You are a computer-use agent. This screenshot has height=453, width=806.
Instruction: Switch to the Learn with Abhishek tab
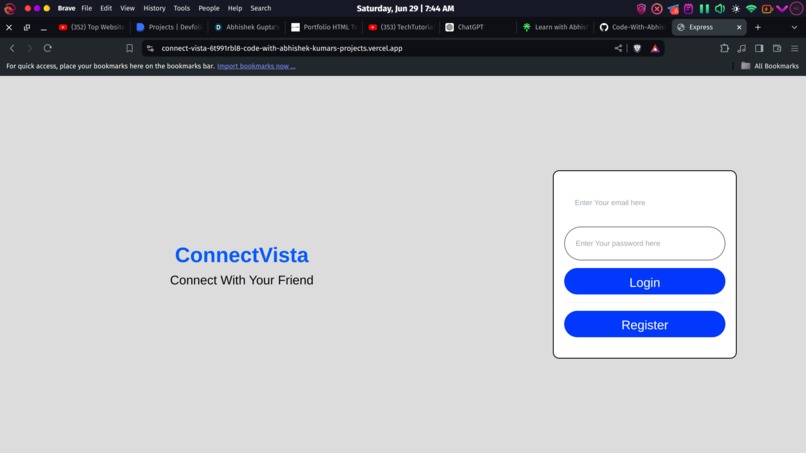coord(555,27)
